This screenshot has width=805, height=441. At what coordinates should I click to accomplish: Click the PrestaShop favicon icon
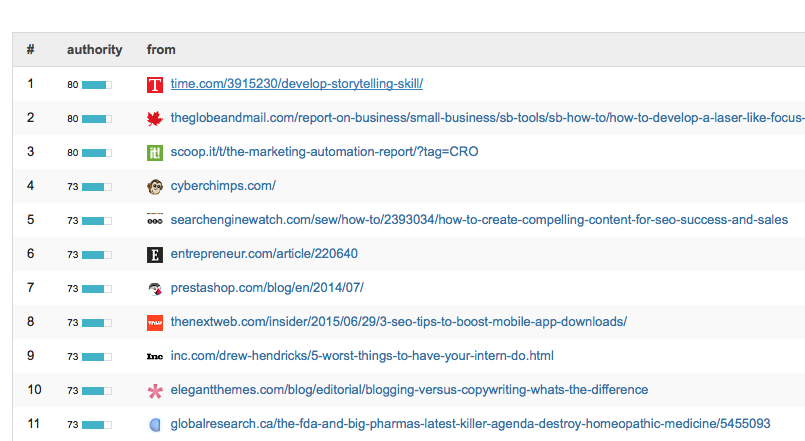pyautogui.click(x=154, y=288)
